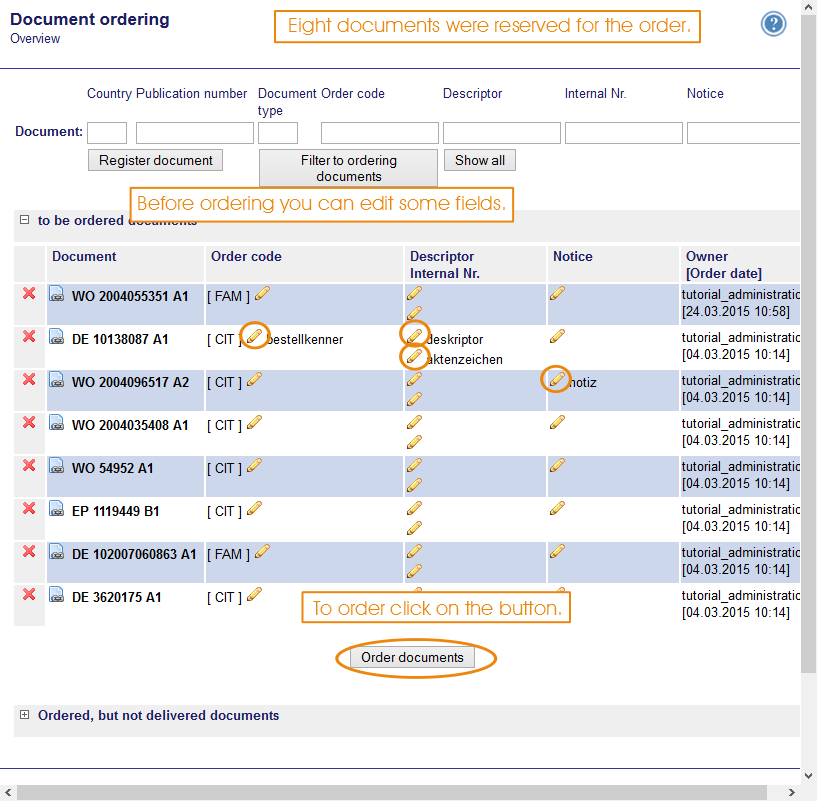Select the text DE 102007060863 A1
This screenshot has width=817, height=801.
coord(134,554)
